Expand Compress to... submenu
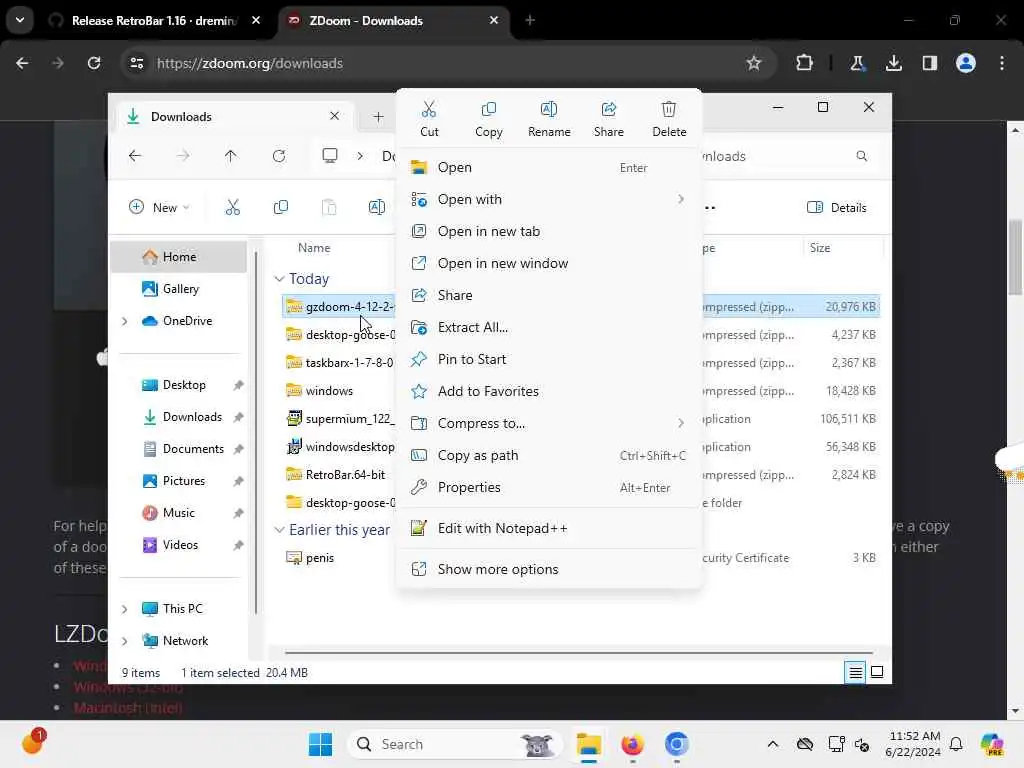1024x768 pixels. point(549,423)
